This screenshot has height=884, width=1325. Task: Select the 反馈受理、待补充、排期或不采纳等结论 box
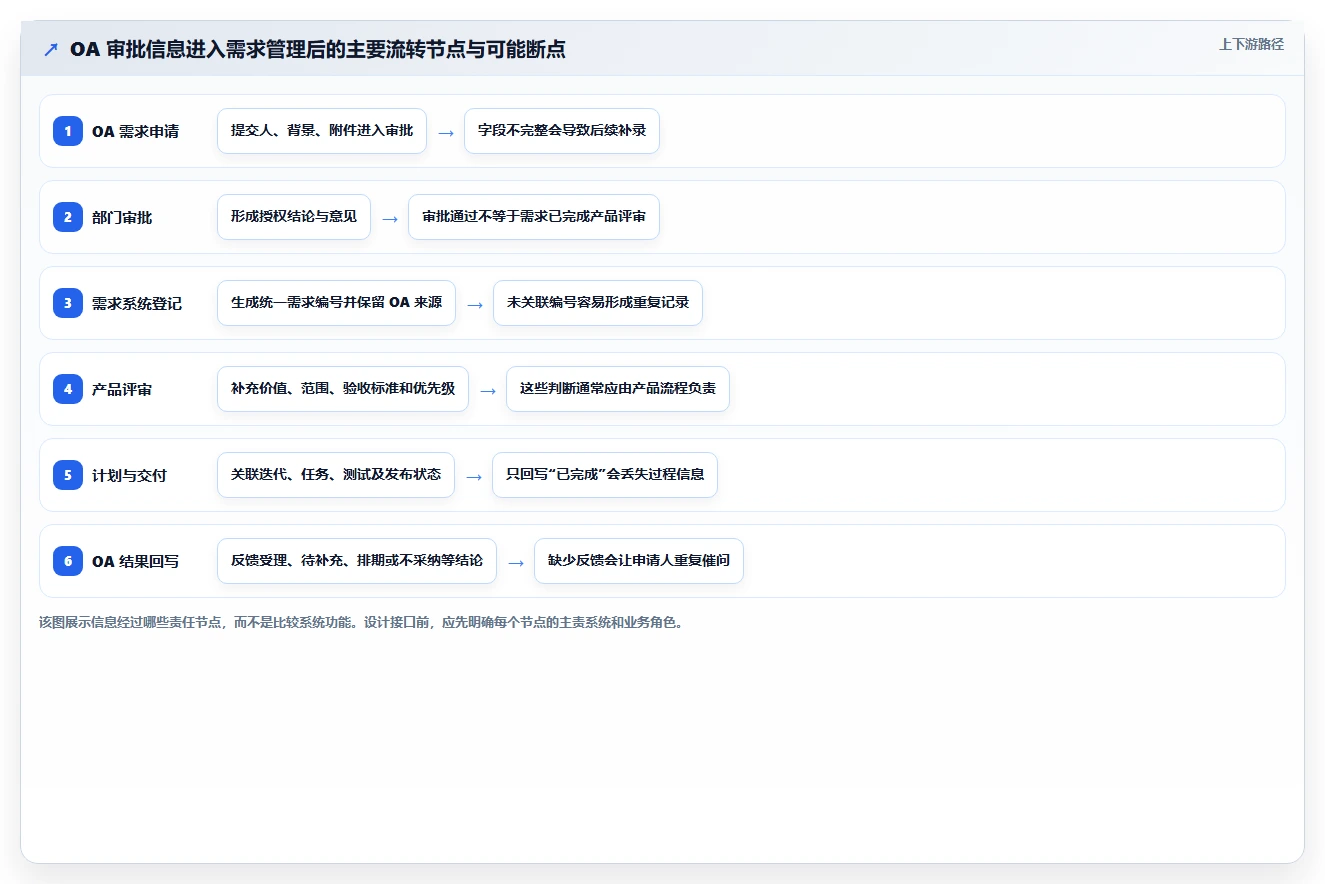(x=357, y=561)
